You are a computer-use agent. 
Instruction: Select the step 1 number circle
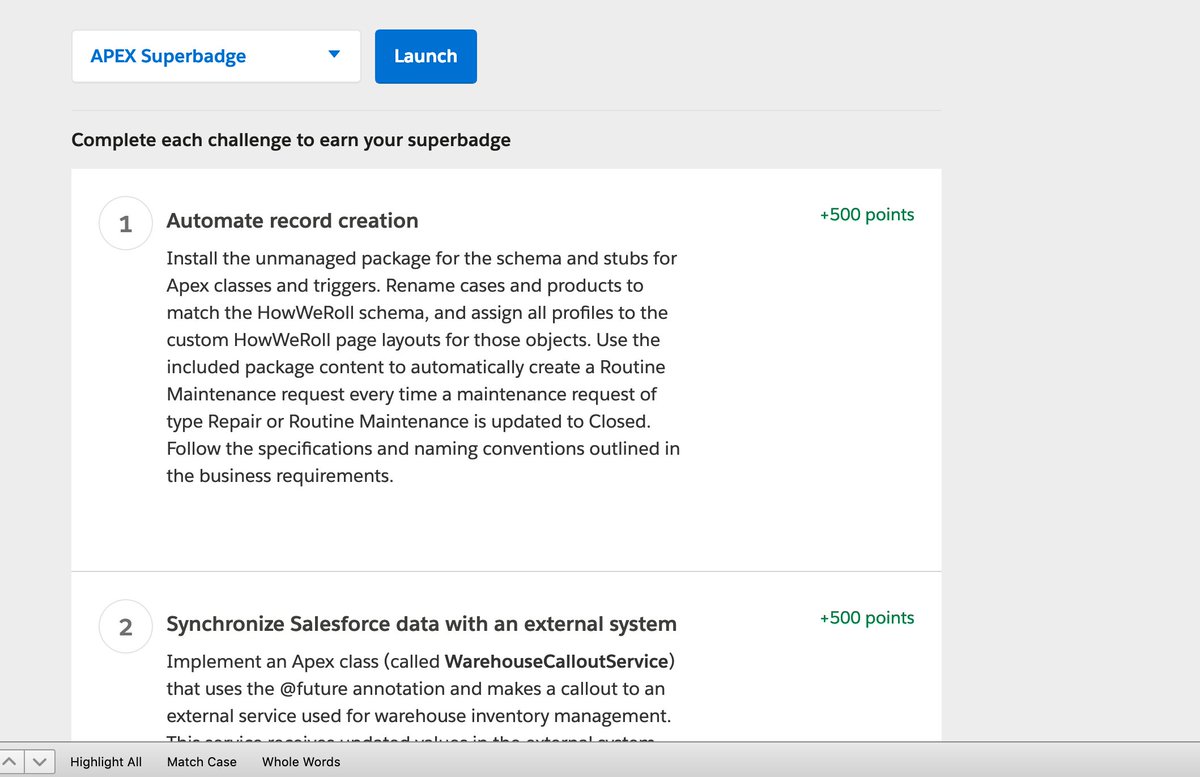tap(125, 224)
